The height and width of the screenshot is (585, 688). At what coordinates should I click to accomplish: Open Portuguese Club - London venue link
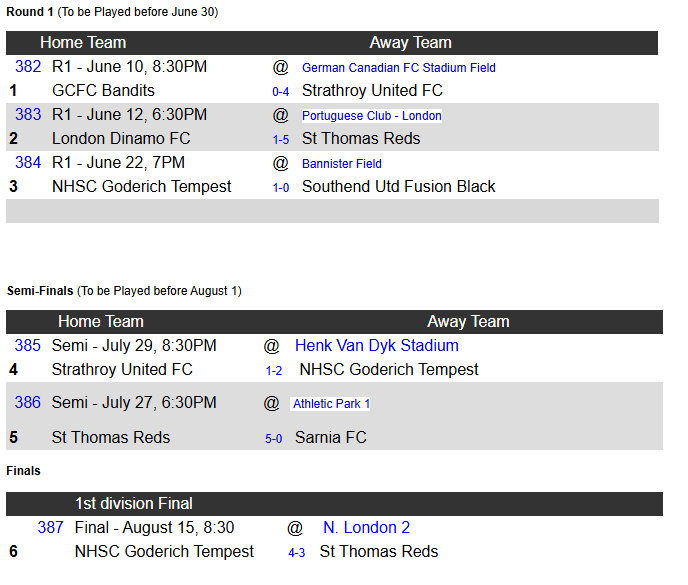[x=371, y=116]
